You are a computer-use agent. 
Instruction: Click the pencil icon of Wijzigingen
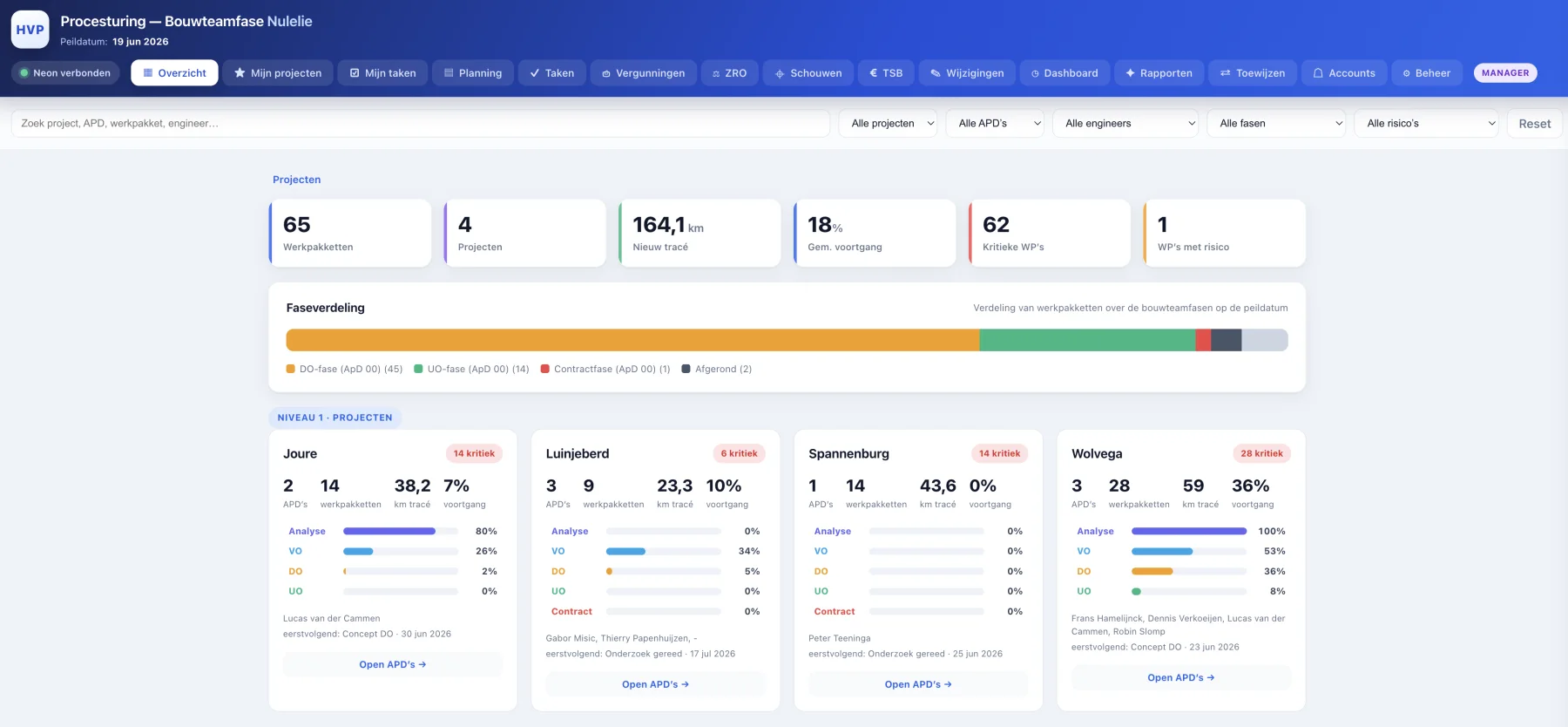pyautogui.click(x=936, y=73)
